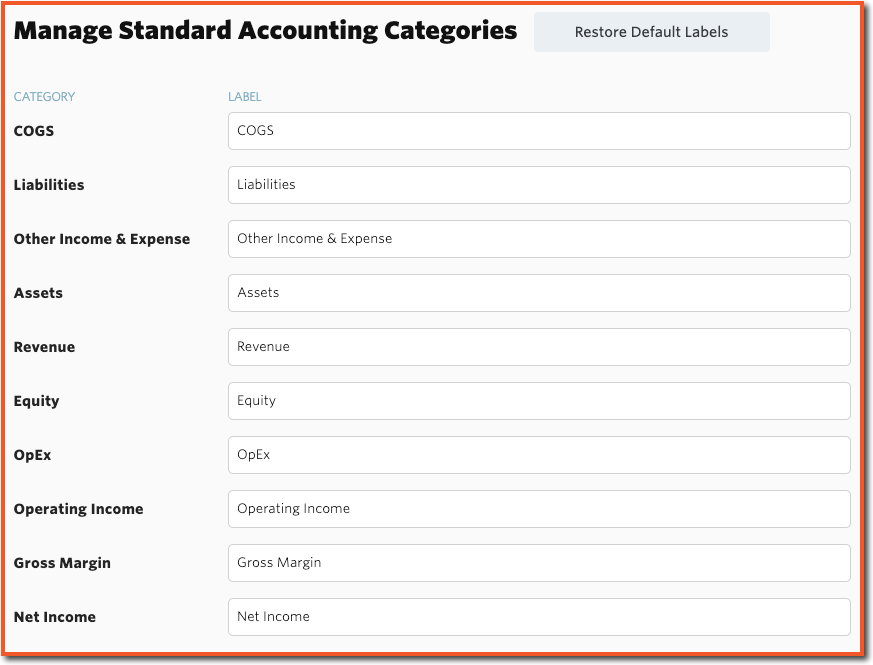Select the Revenue label text field
Image resolution: width=873 pixels, height=665 pixels.
[x=539, y=347]
